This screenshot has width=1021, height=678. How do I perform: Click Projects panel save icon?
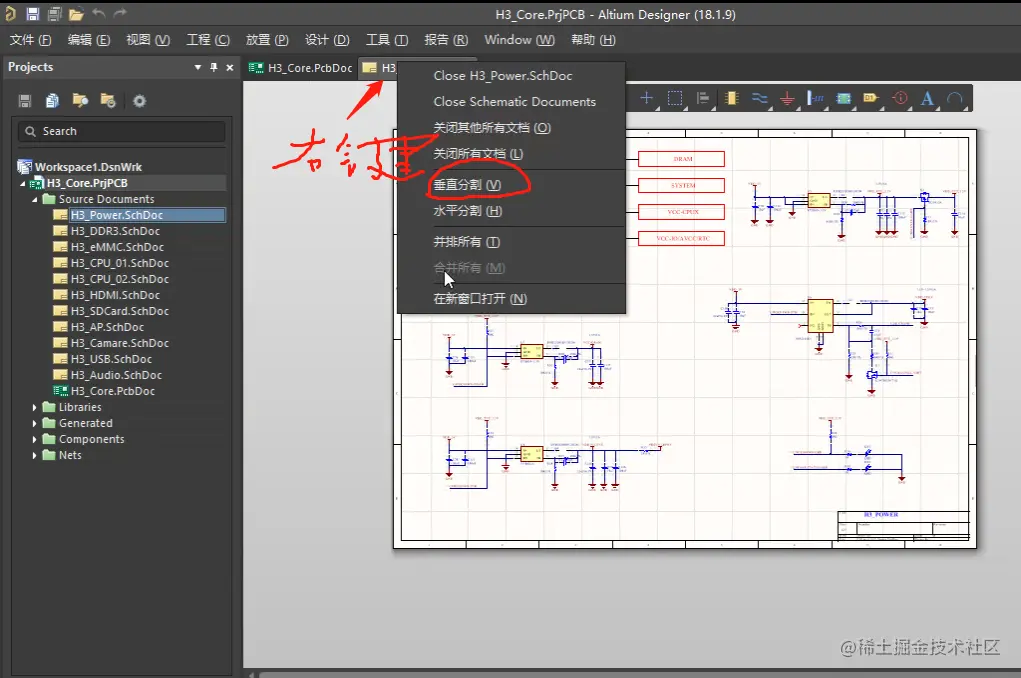(25, 101)
